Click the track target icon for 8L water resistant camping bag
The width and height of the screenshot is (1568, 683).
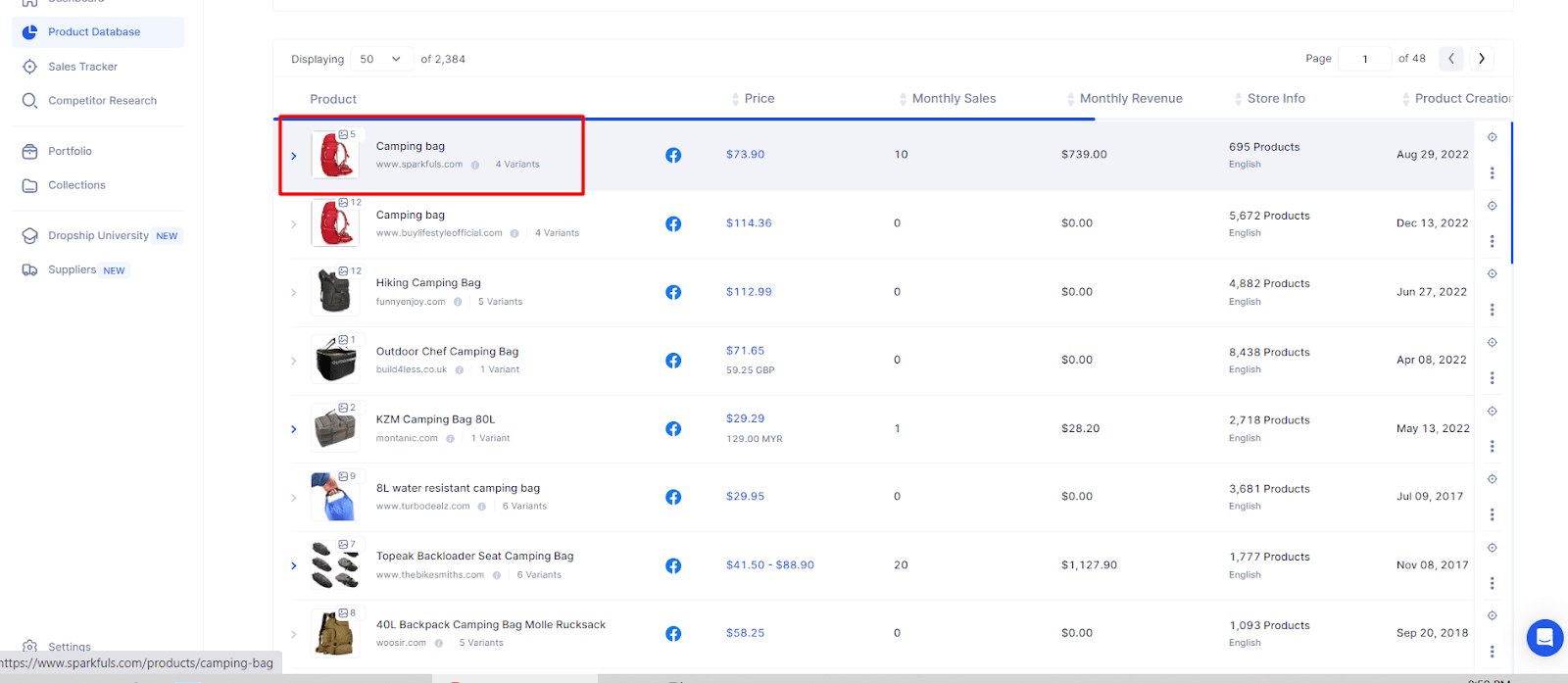pos(1492,479)
